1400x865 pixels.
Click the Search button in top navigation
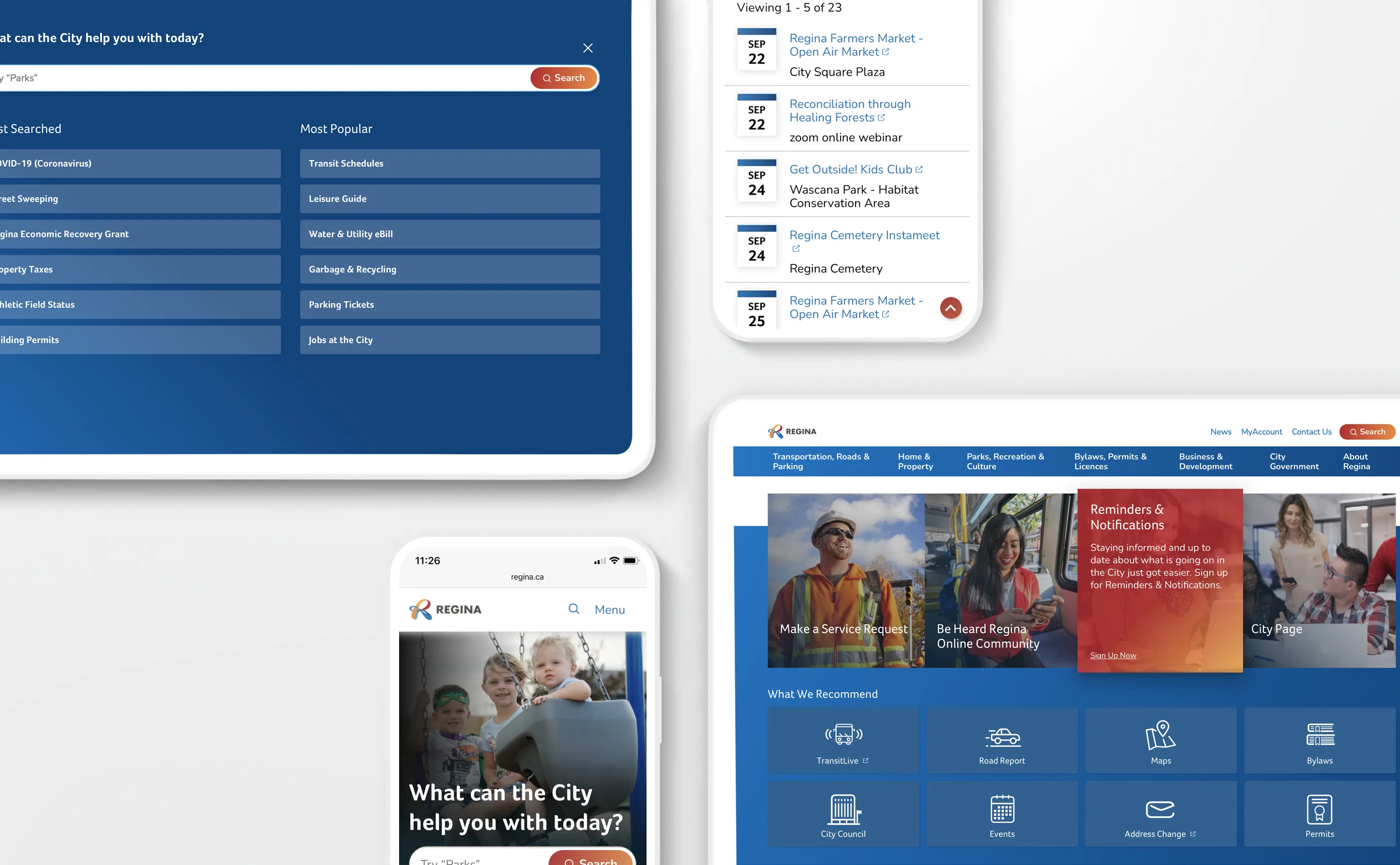click(x=1366, y=431)
